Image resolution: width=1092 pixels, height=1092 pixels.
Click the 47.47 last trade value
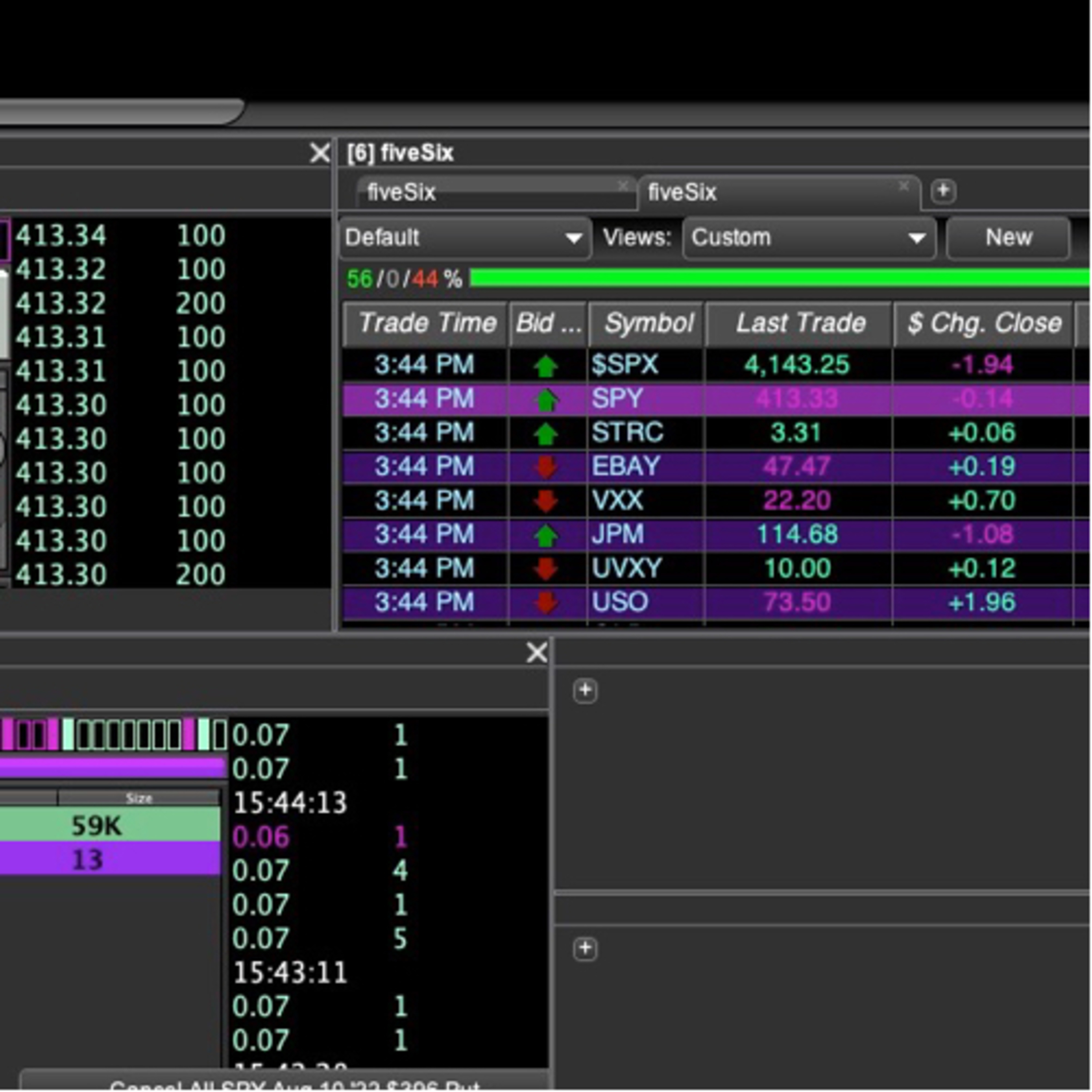coord(797,467)
